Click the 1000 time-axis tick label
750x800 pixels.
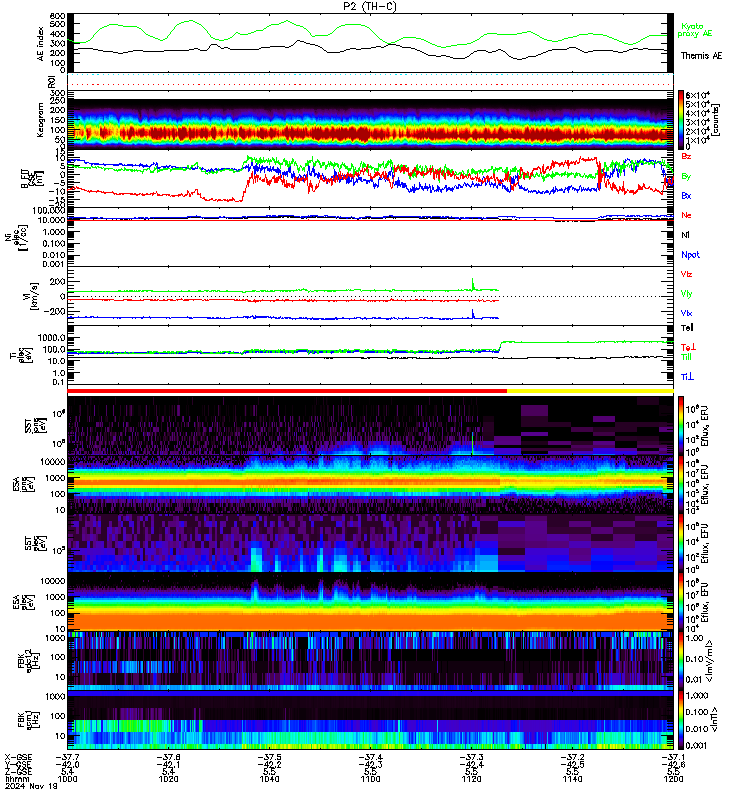pos(67,779)
